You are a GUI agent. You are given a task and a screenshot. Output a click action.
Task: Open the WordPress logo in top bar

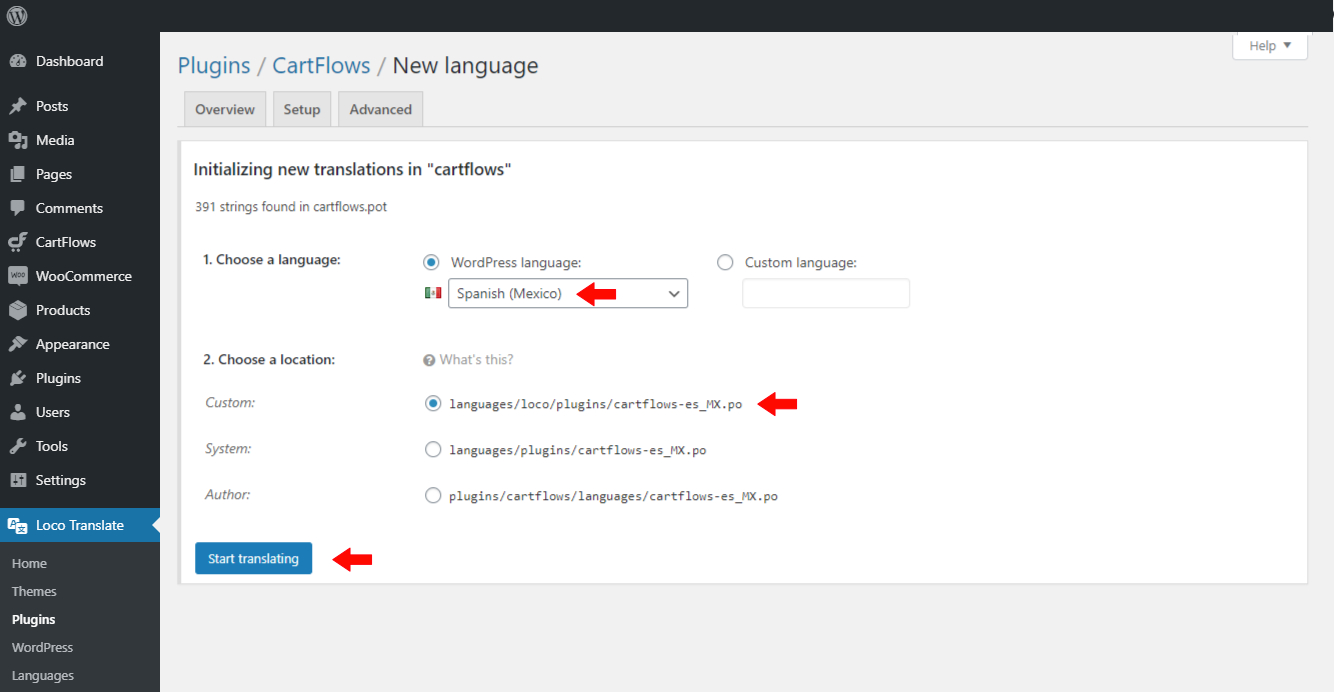click(x=16, y=16)
